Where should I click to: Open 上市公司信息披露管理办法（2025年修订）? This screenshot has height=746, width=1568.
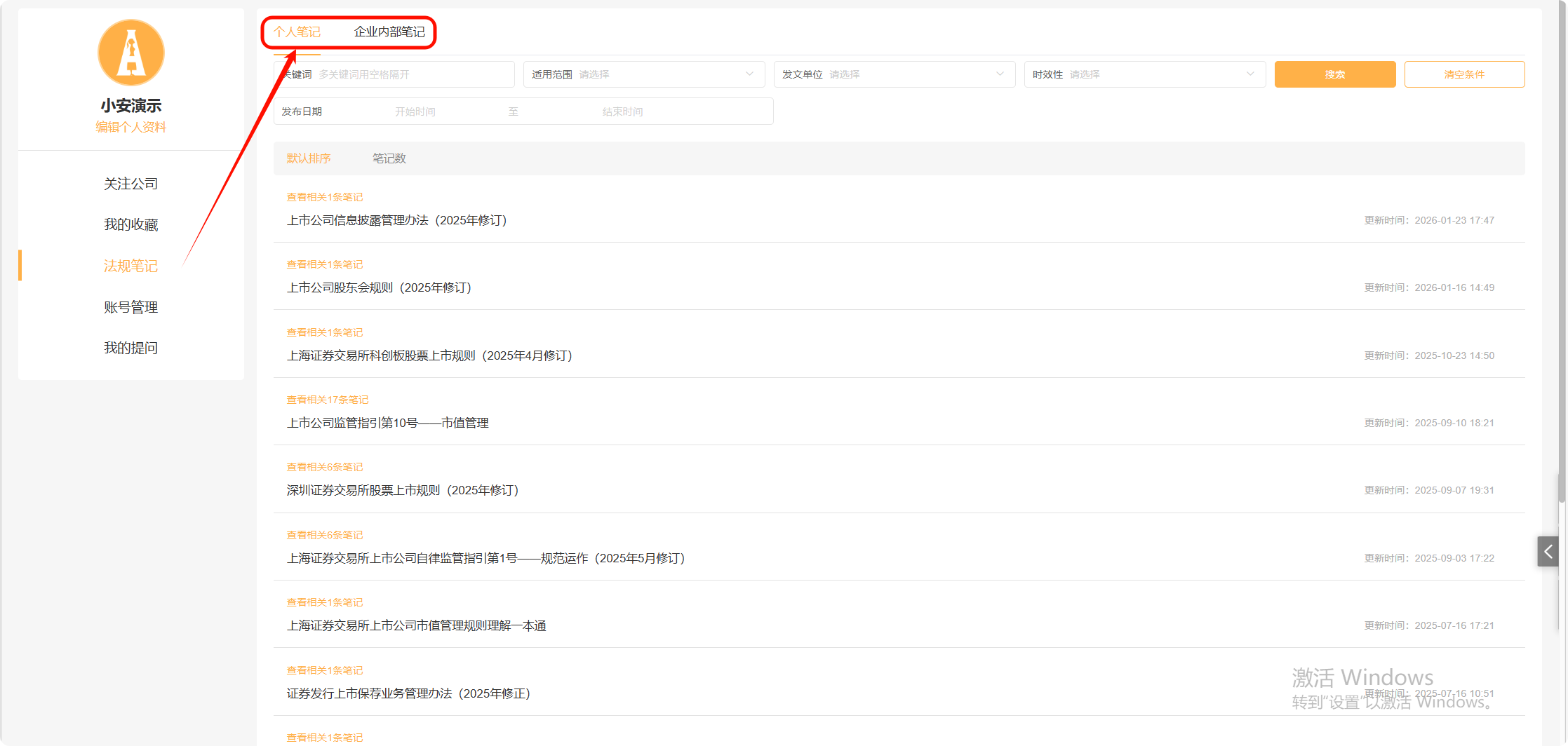[397, 220]
